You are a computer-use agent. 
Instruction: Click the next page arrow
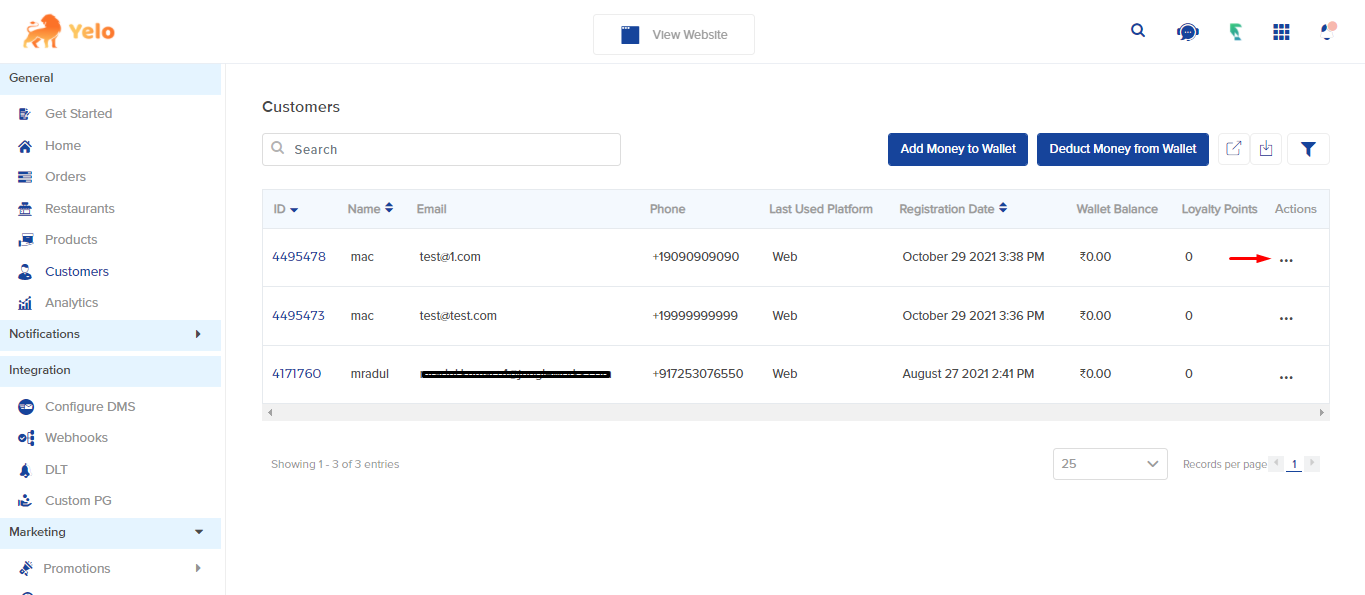(1312, 463)
